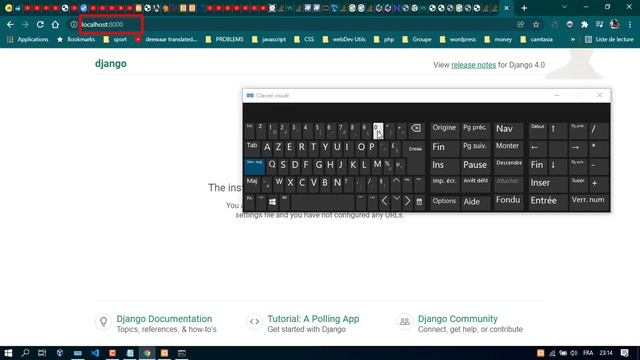Toggle the caps lock key on the virtual keyboard
This screenshot has height=360, width=640.
click(x=254, y=167)
